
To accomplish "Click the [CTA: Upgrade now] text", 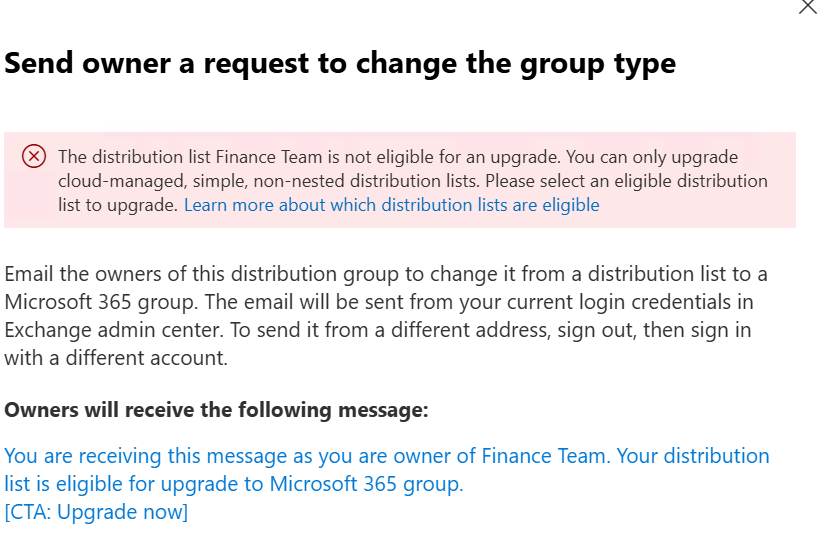I will (96, 512).
